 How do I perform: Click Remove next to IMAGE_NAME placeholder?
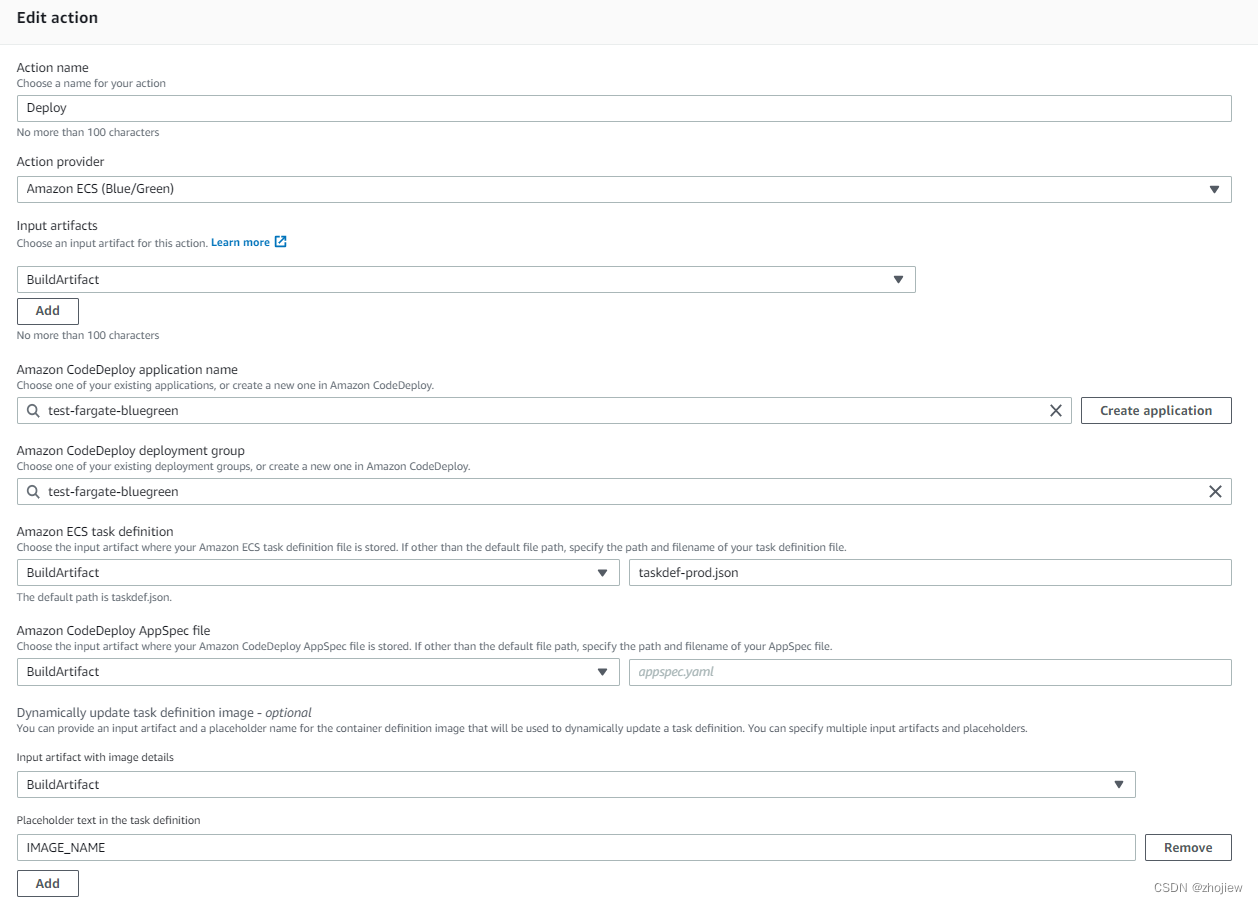(1188, 848)
